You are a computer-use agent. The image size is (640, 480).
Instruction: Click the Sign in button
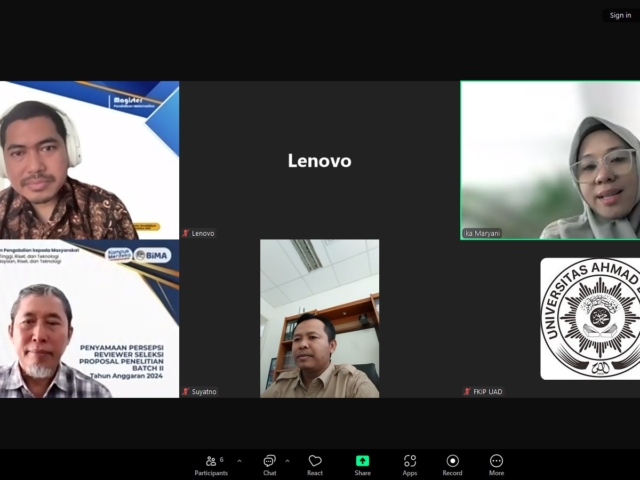click(x=620, y=16)
